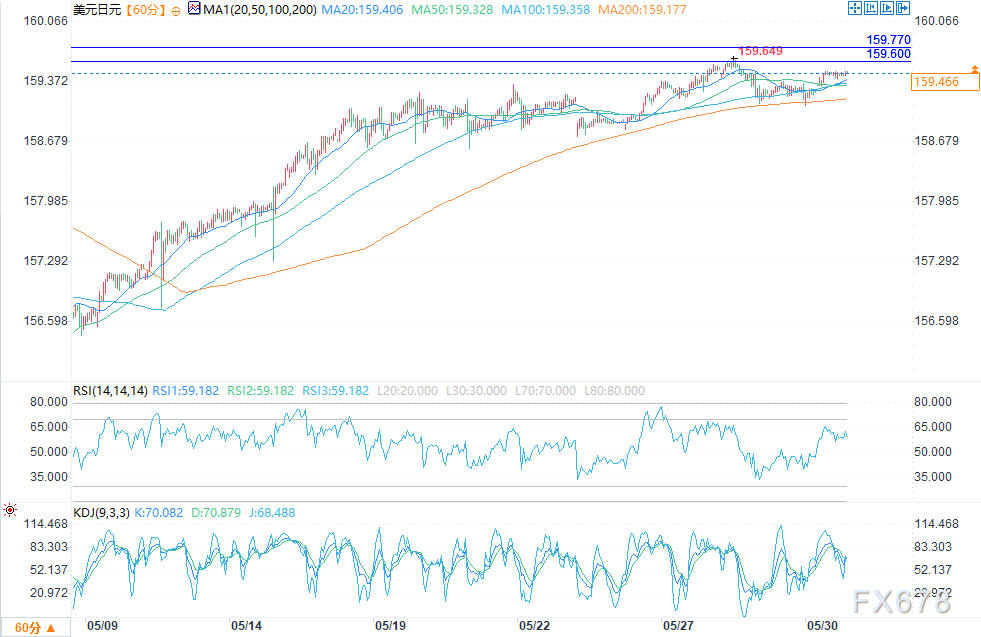Click the red sun icon beside KDJ
This screenshot has width=981, height=637.
[9, 510]
